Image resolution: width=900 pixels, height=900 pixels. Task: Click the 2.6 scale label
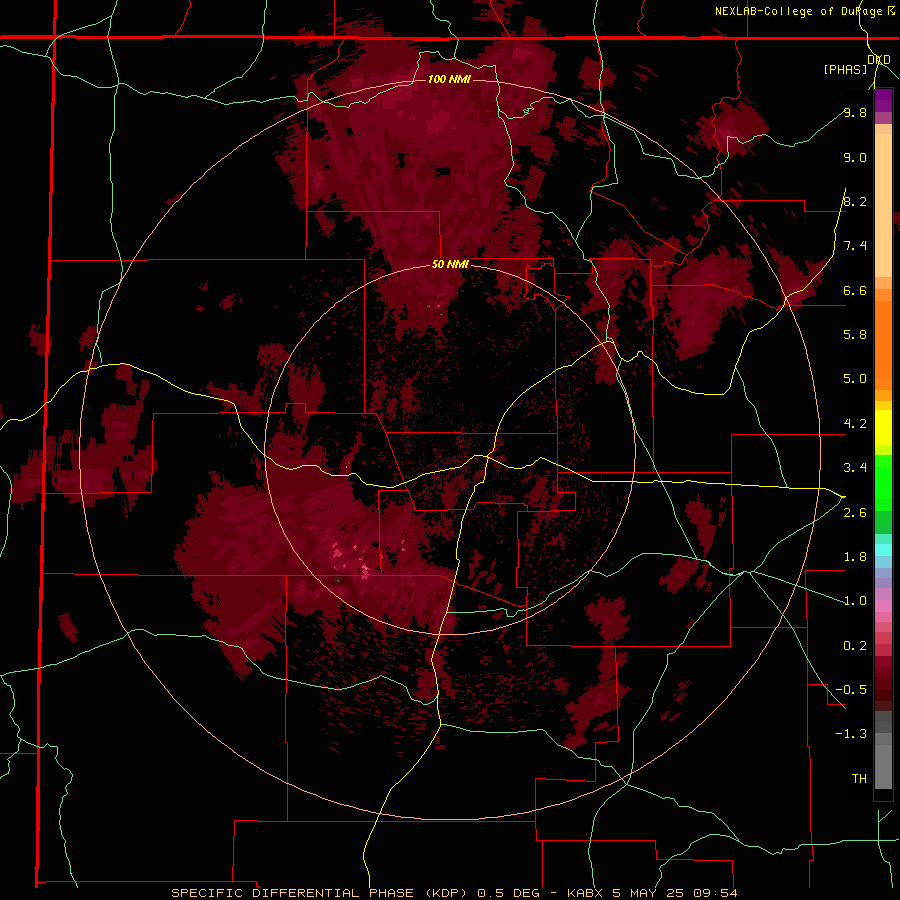coord(855,513)
